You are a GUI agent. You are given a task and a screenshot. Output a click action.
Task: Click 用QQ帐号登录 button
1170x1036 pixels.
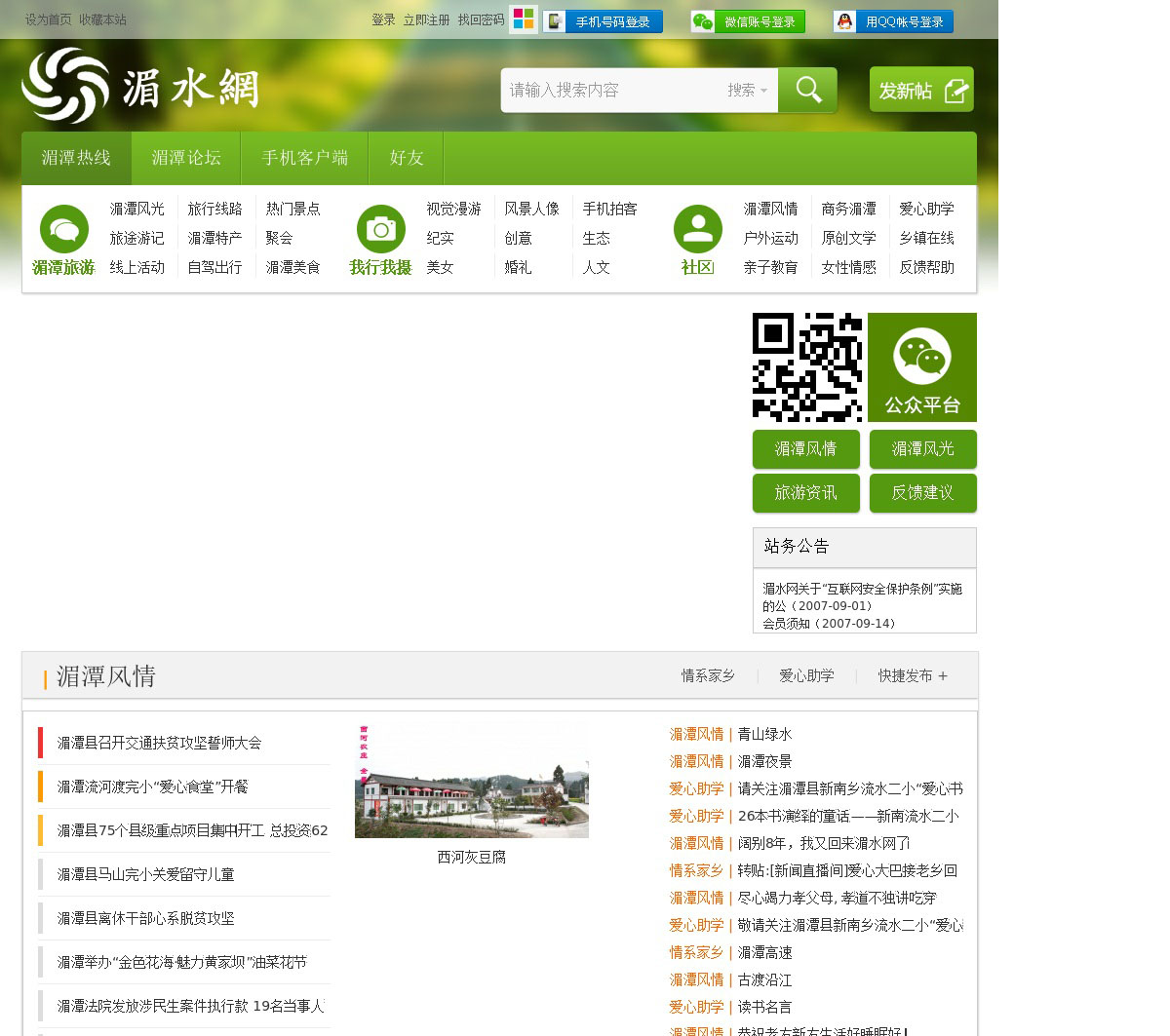coord(893,21)
